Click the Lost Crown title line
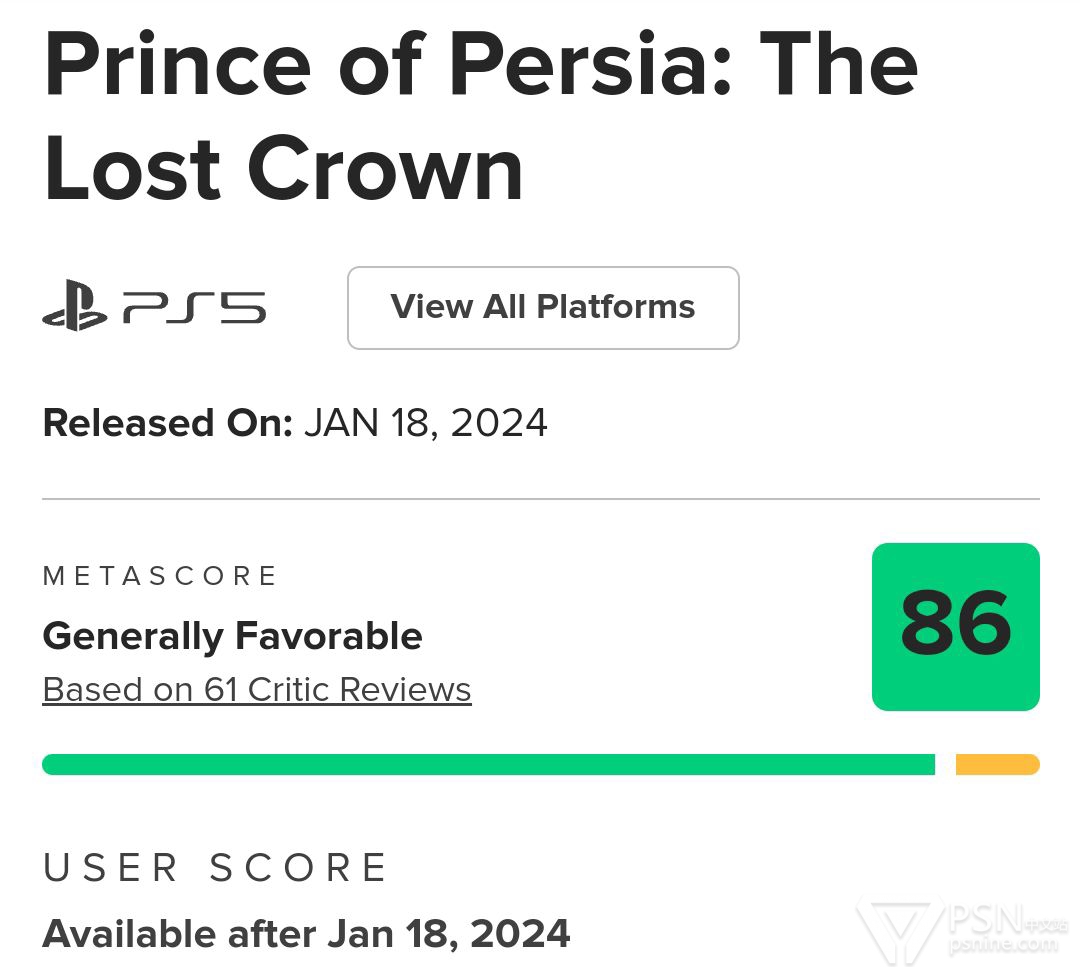The height and width of the screenshot is (978, 1080). pyautogui.click(x=283, y=168)
